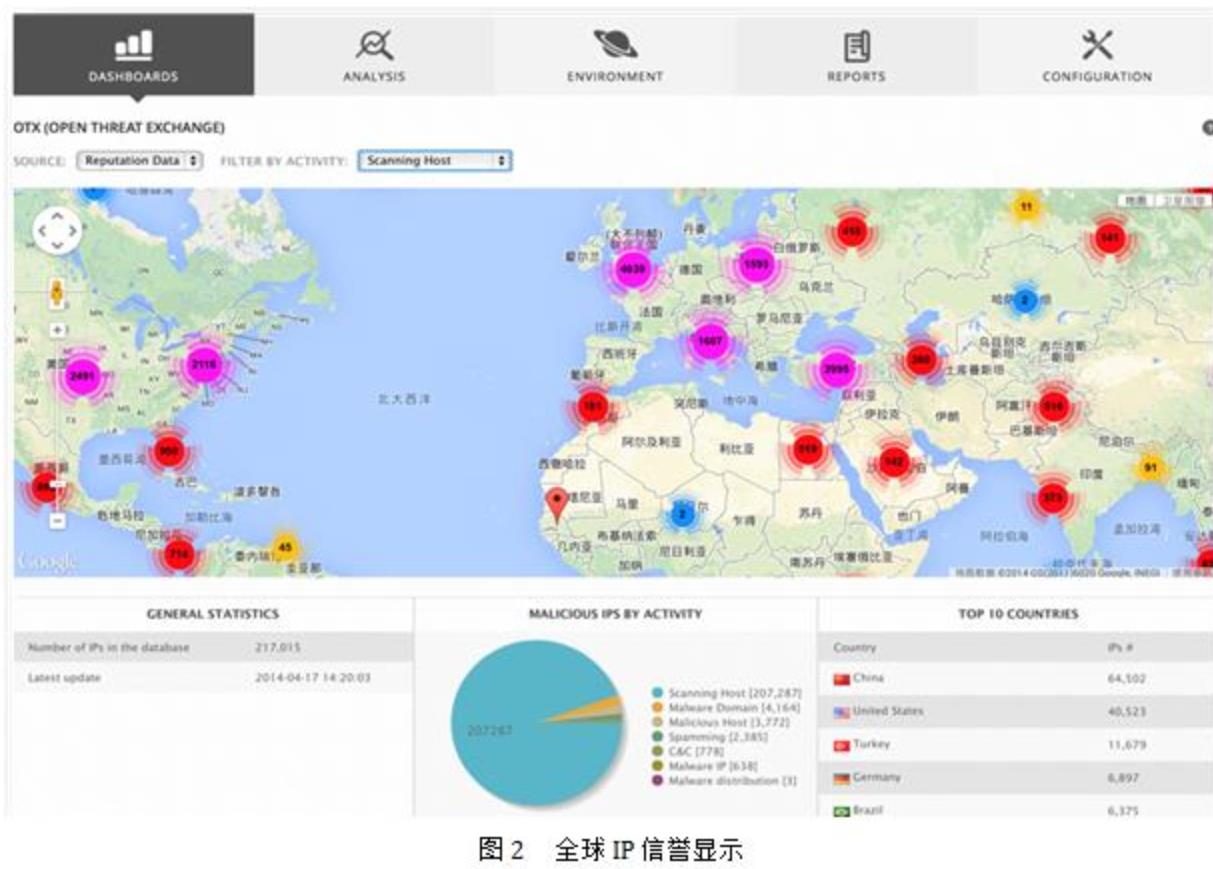Click the Malware Domain orange legend swatch
The image size is (1213, 869).
pyautogui.click(x=657, y=707)
